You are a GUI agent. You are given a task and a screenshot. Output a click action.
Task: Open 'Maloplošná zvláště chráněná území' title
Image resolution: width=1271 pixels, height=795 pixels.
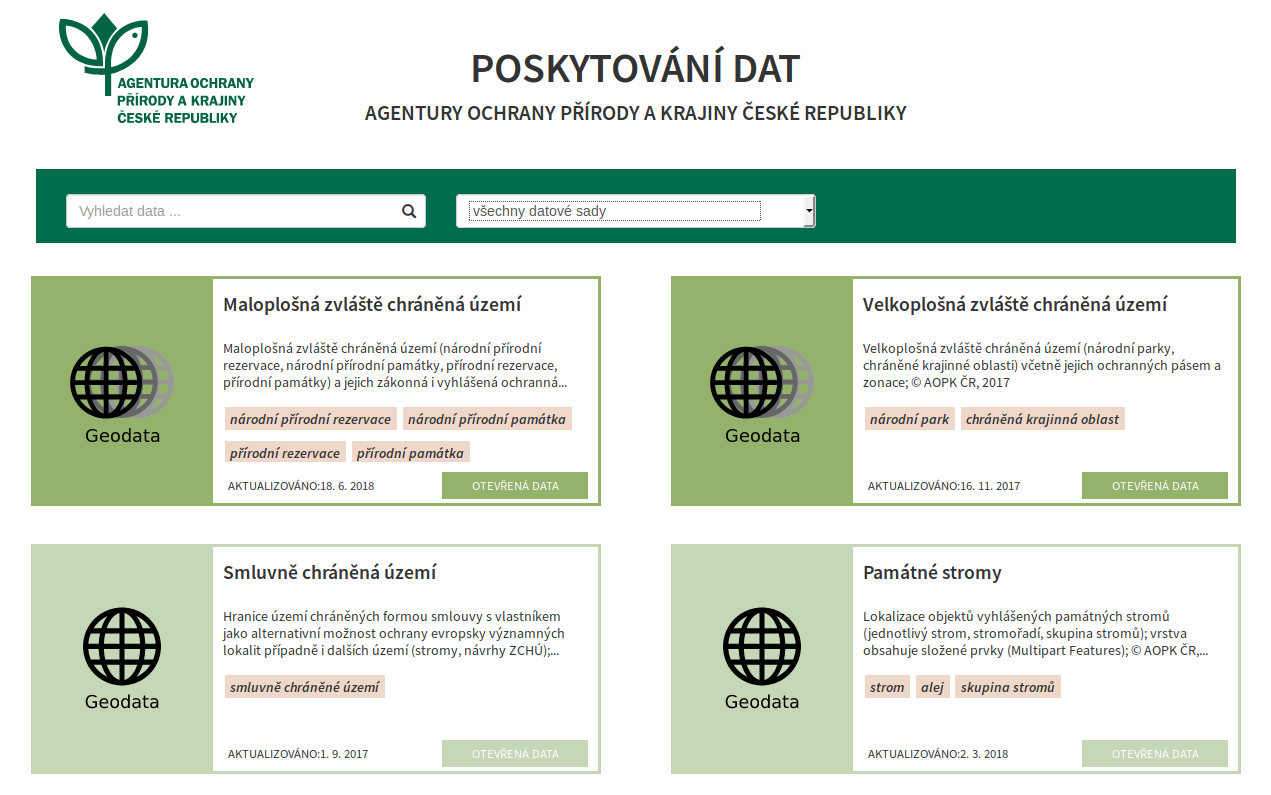[372, 305]
